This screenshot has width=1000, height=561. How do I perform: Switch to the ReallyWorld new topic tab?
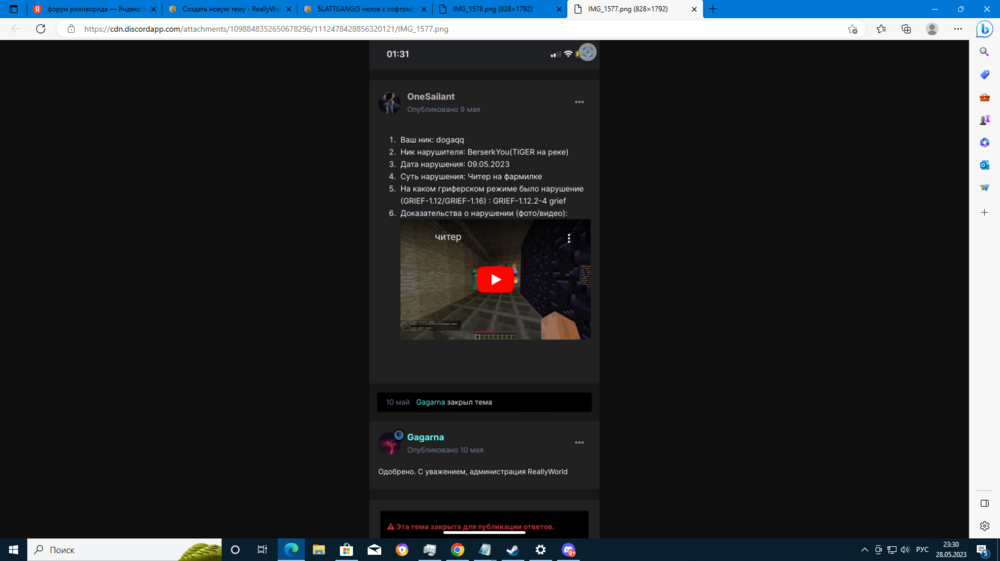pos(229,9)
